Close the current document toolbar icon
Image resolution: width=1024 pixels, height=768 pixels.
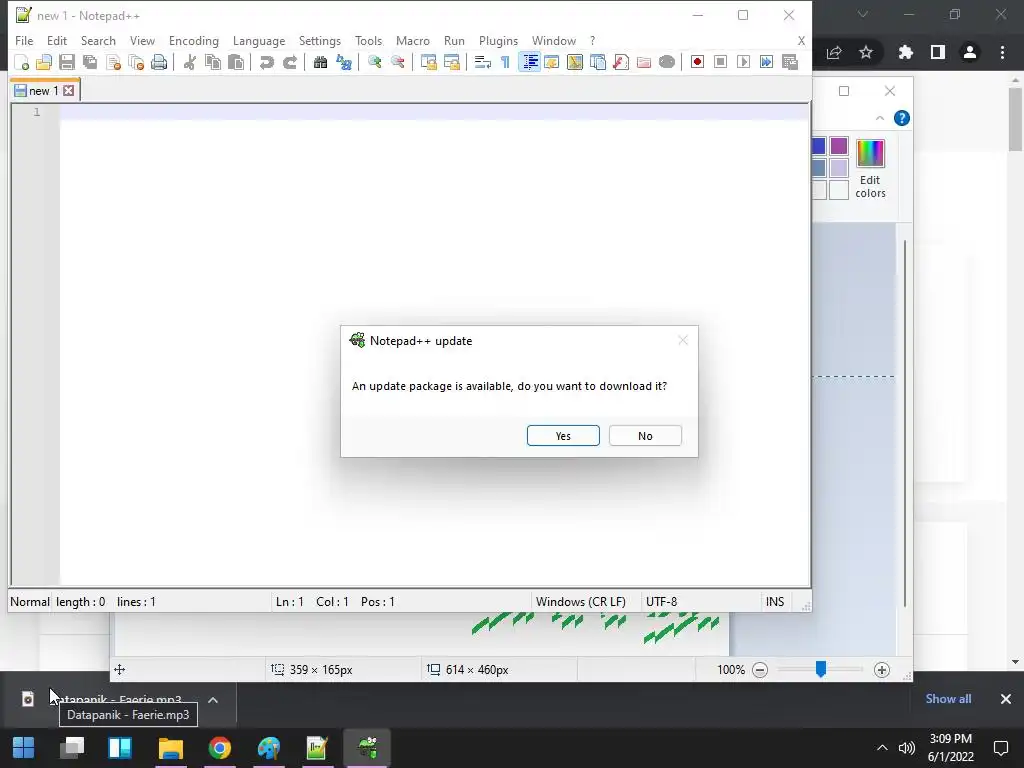point(113,62)
